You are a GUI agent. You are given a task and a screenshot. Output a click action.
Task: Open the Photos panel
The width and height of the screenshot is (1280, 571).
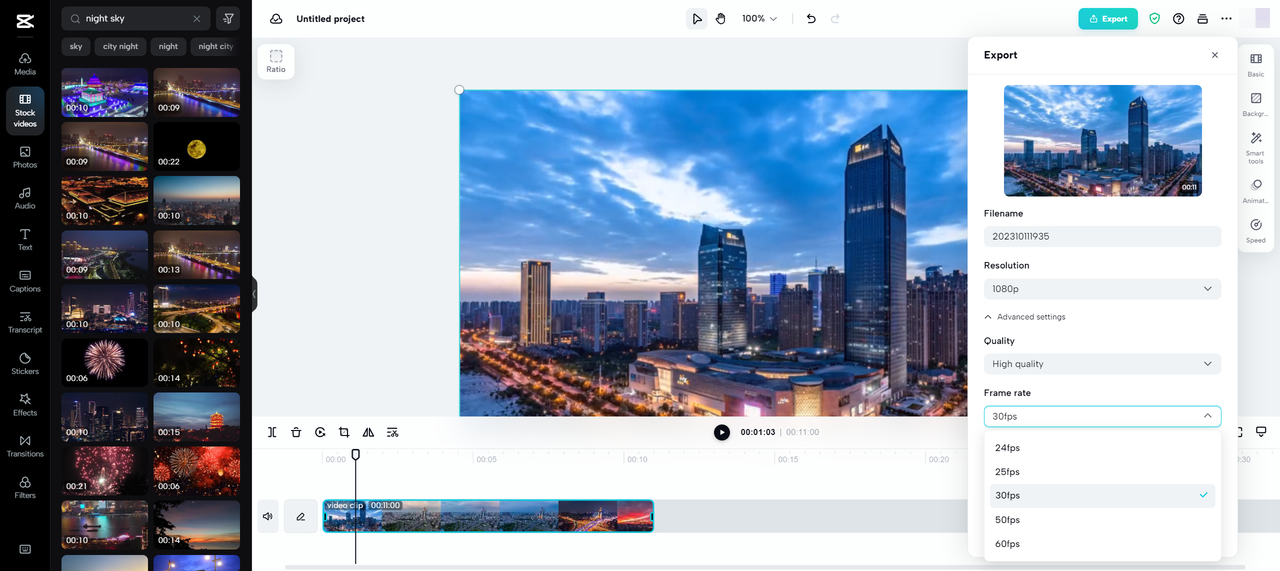pyautogui.click(x=25, y=157)
